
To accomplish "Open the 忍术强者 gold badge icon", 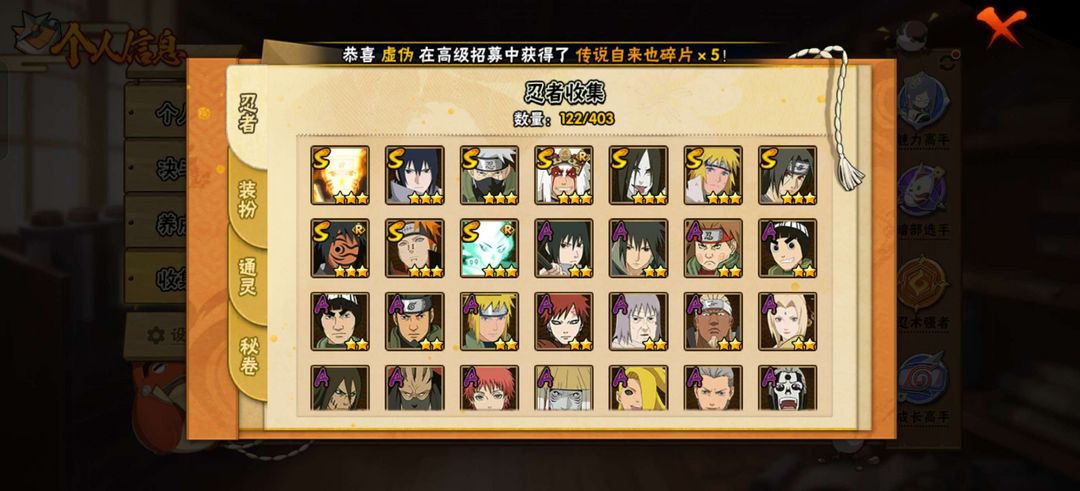I will point(923,284).
